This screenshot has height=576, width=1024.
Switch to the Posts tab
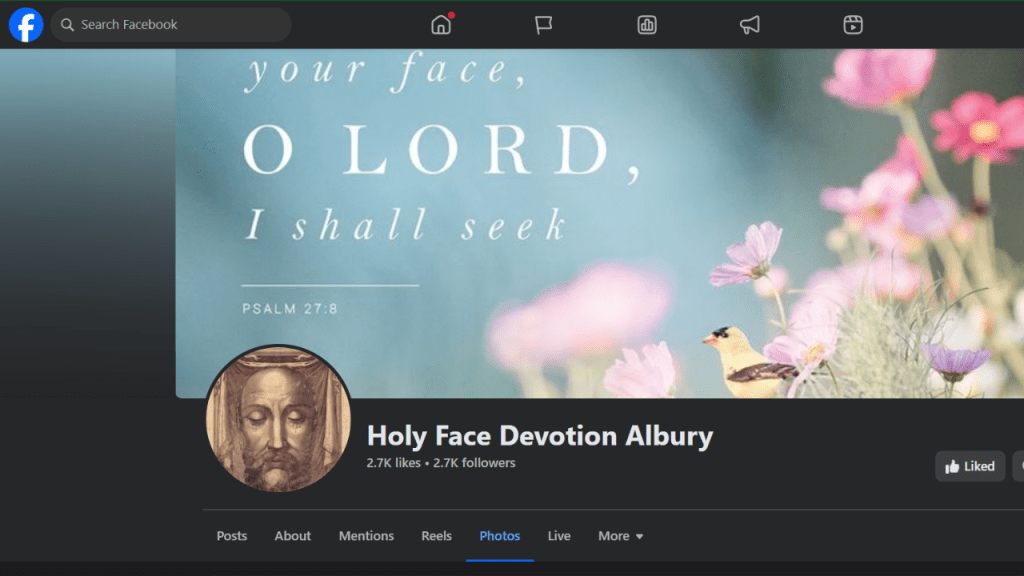[x=232, y=536]
